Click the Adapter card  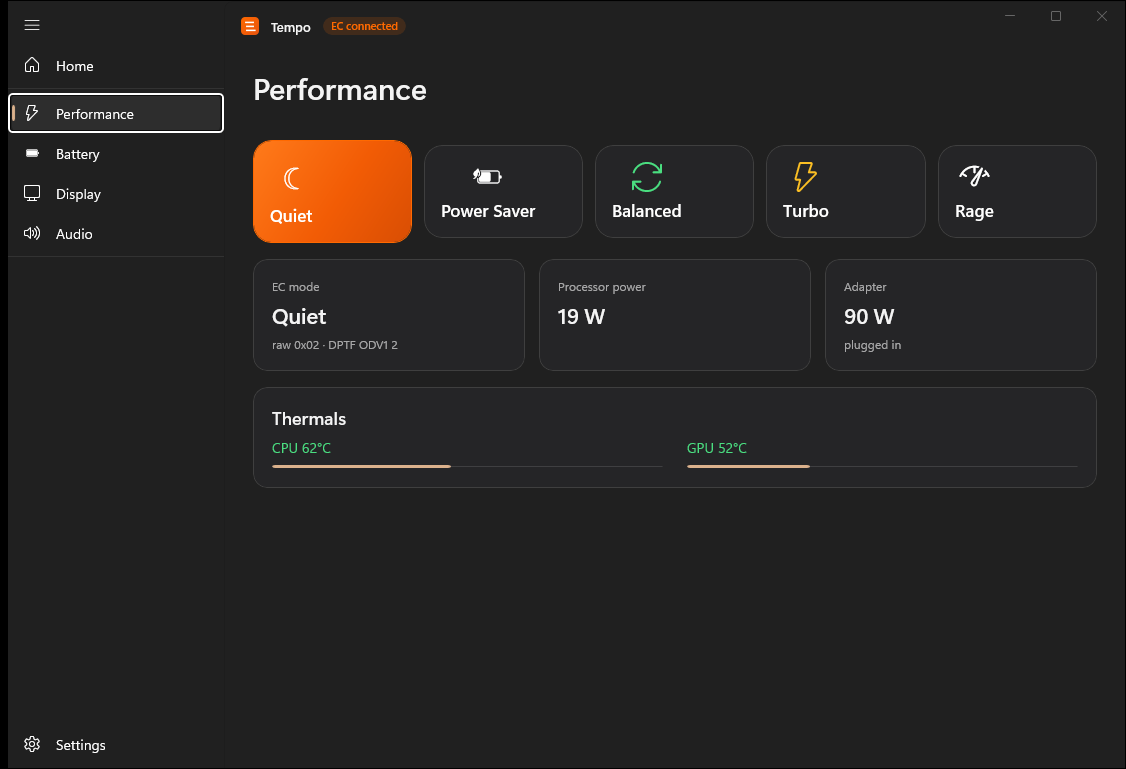[x=961, y=314]
